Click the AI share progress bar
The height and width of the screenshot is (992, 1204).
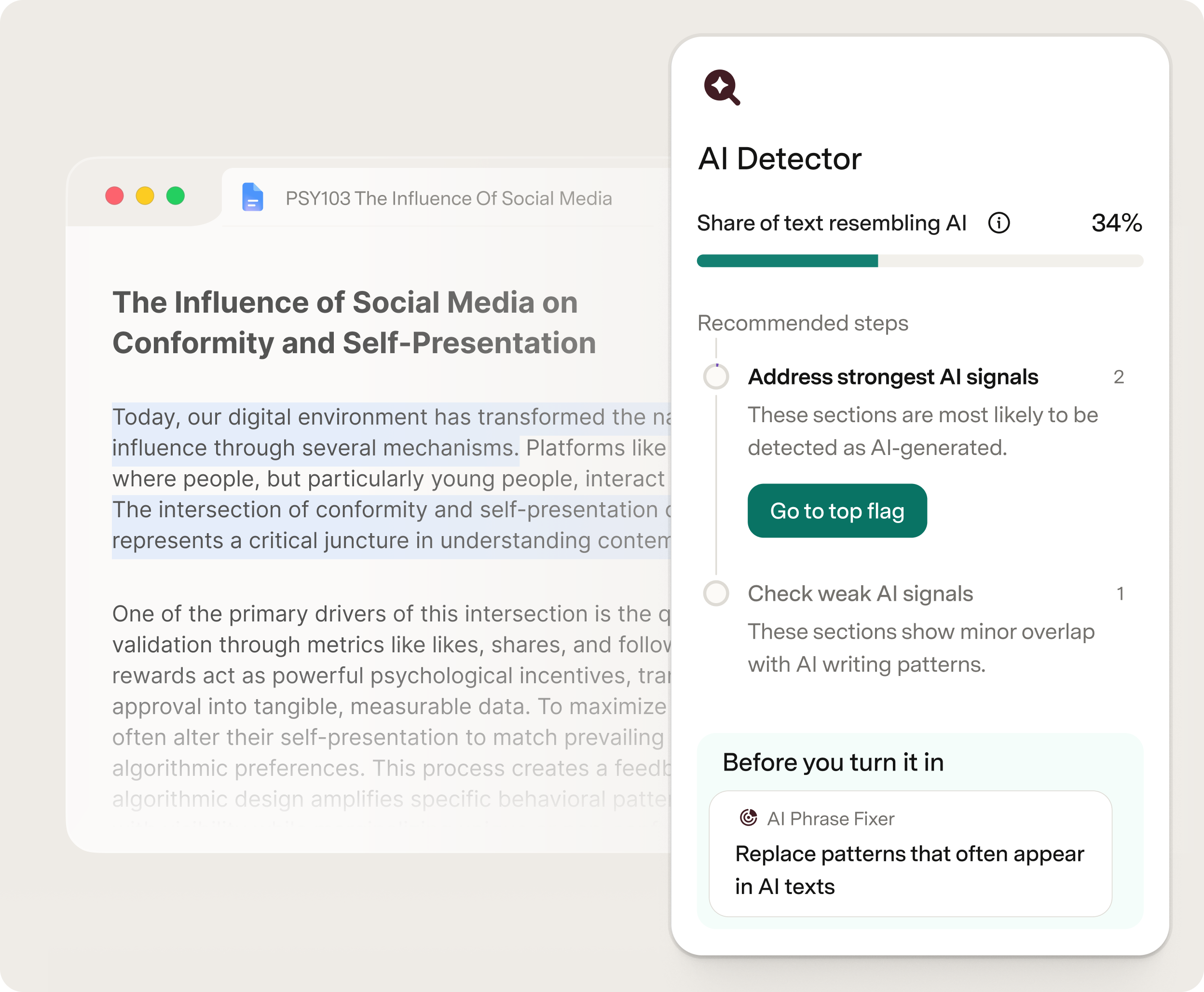pyautogui.click(x=920, y=261)
